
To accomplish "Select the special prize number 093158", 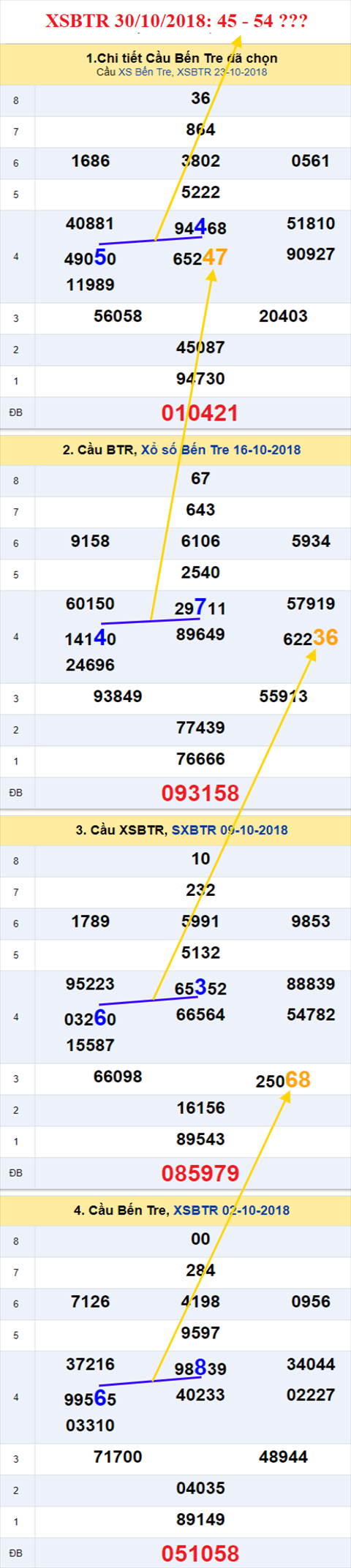I will [x=200, y=794].
